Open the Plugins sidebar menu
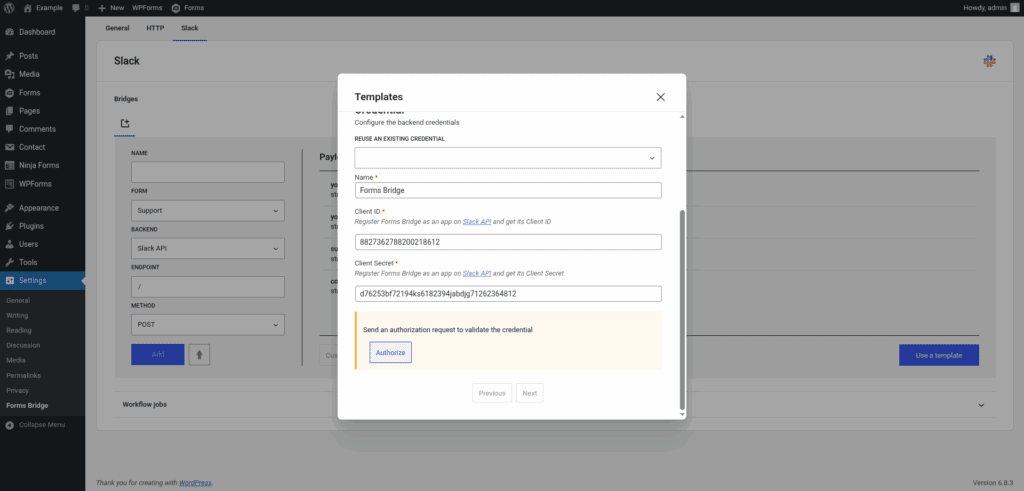Image resolution: width=1024 pixels, height=491 pixels. [31, 225]
